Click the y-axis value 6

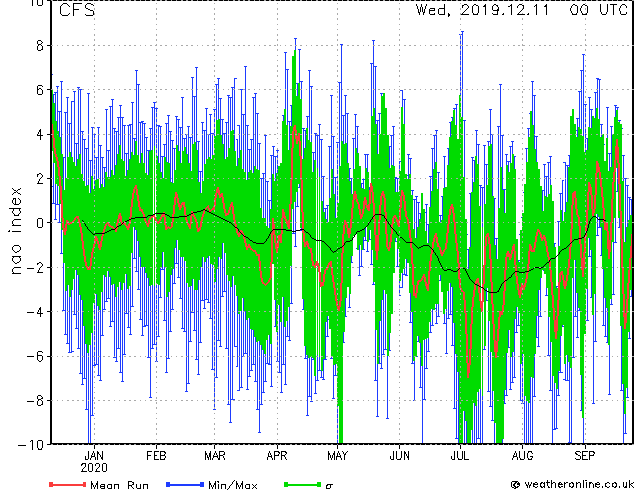(40, 90)
